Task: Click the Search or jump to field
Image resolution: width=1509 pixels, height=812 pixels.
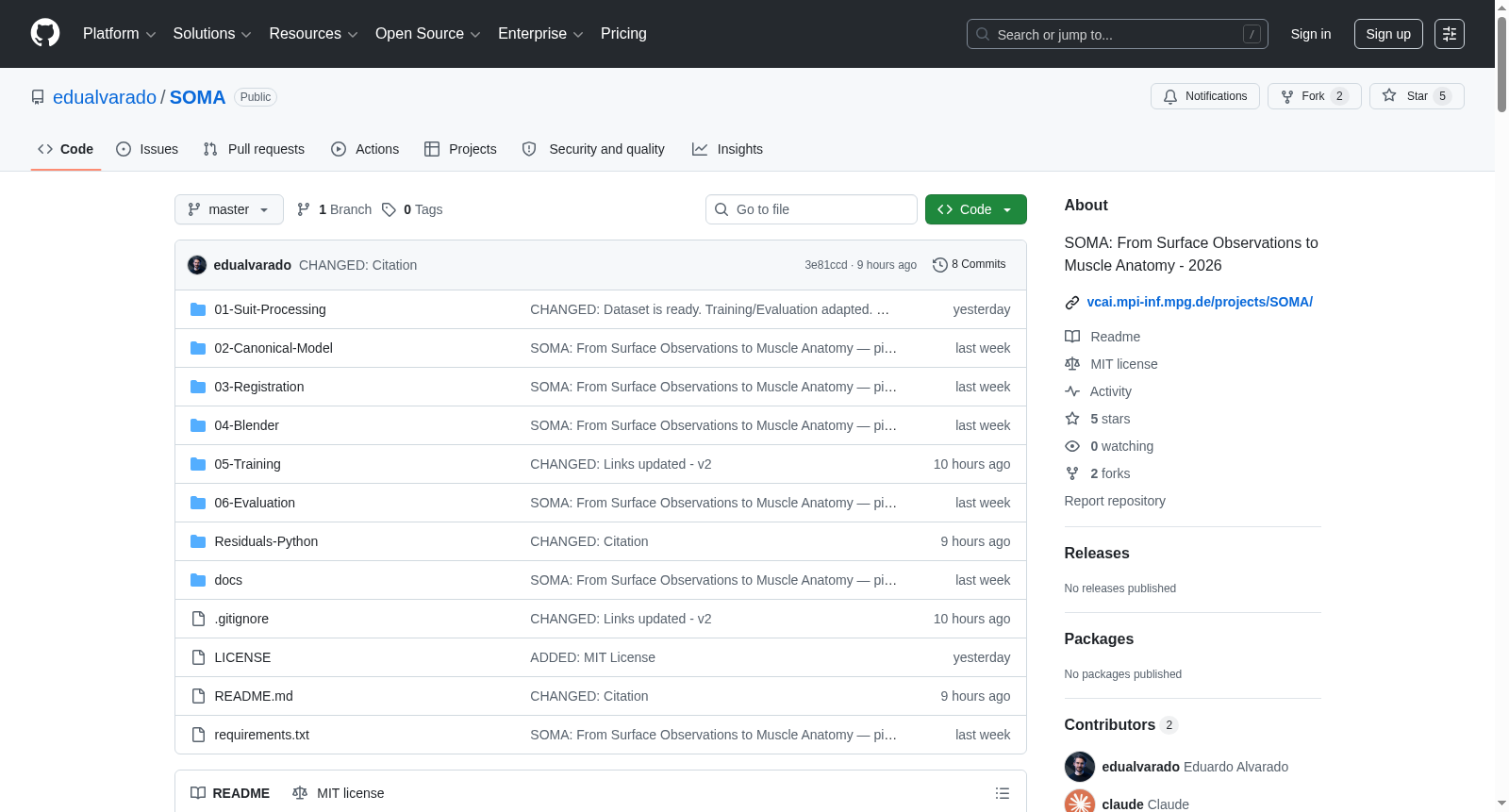Action: (x=1118, y=34)
